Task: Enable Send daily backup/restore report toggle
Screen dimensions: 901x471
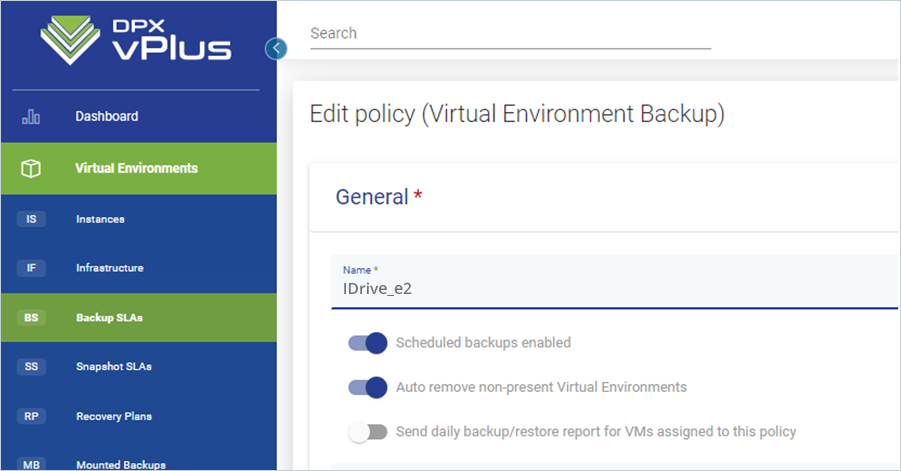Action: (x=367, y=432)
